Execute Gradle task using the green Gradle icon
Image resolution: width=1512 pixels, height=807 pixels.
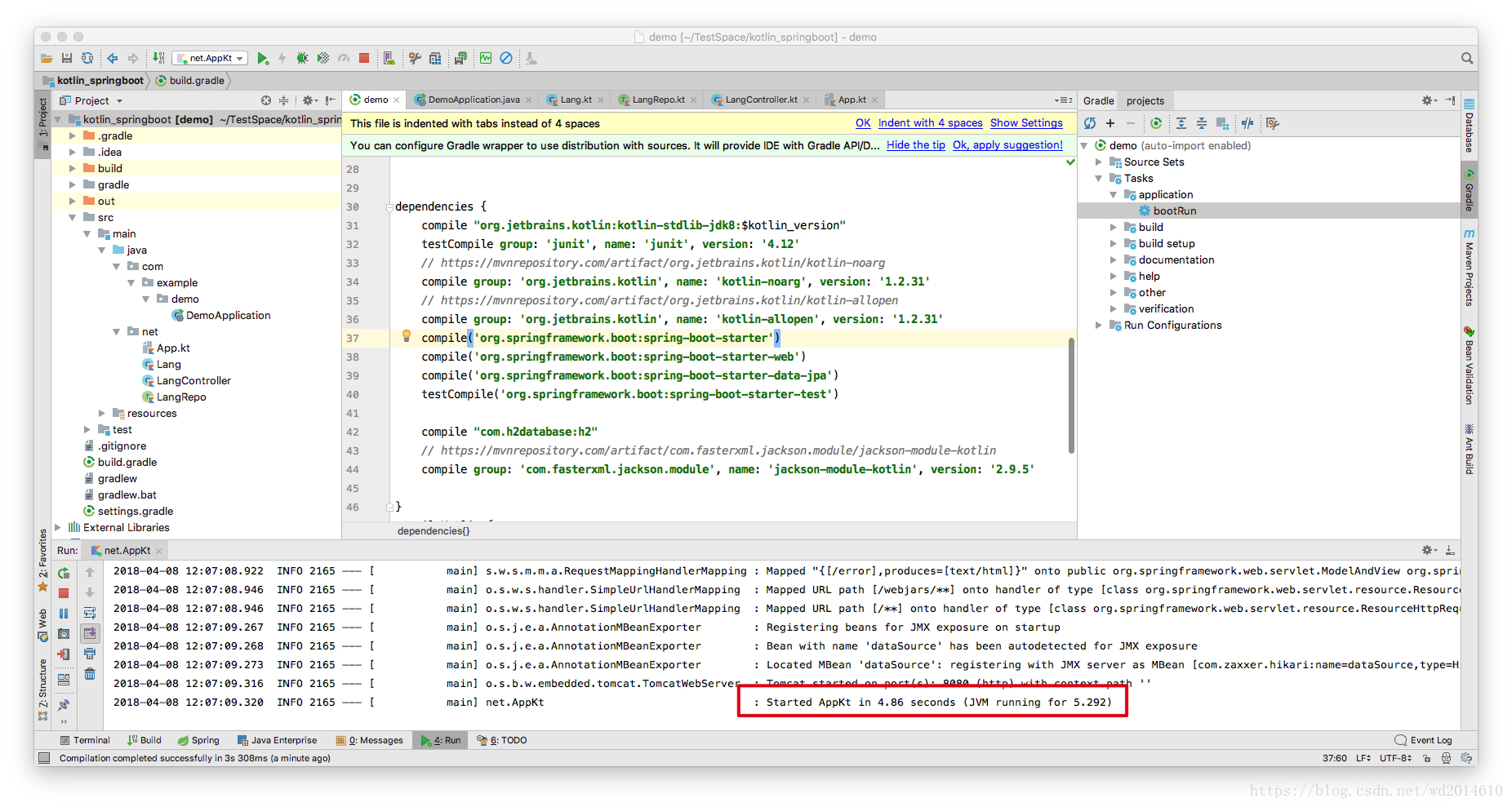click(x=1156, y=123)
